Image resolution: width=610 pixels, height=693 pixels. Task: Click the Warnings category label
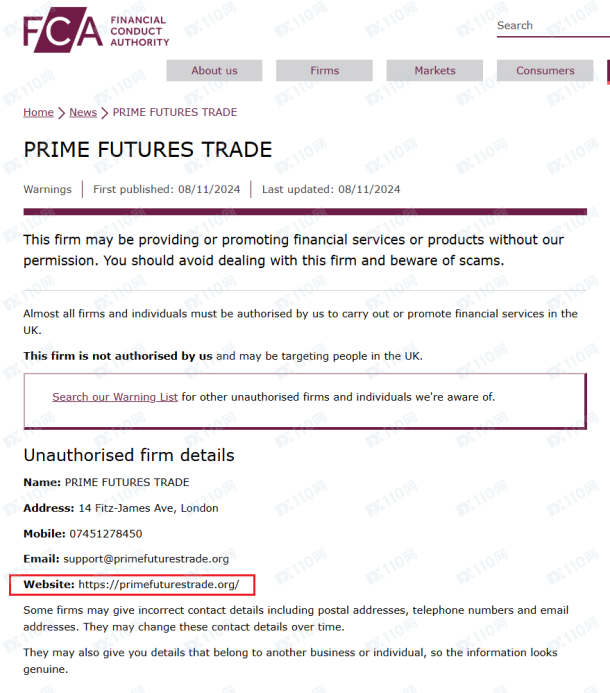[48, 189]
